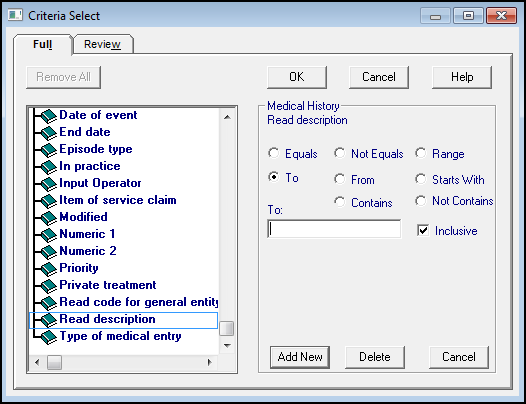The height and width of the screenshot is (404, 526).
Task: Choose the Equals radio button
Action: pyautogui.click(x=274, y=153)
